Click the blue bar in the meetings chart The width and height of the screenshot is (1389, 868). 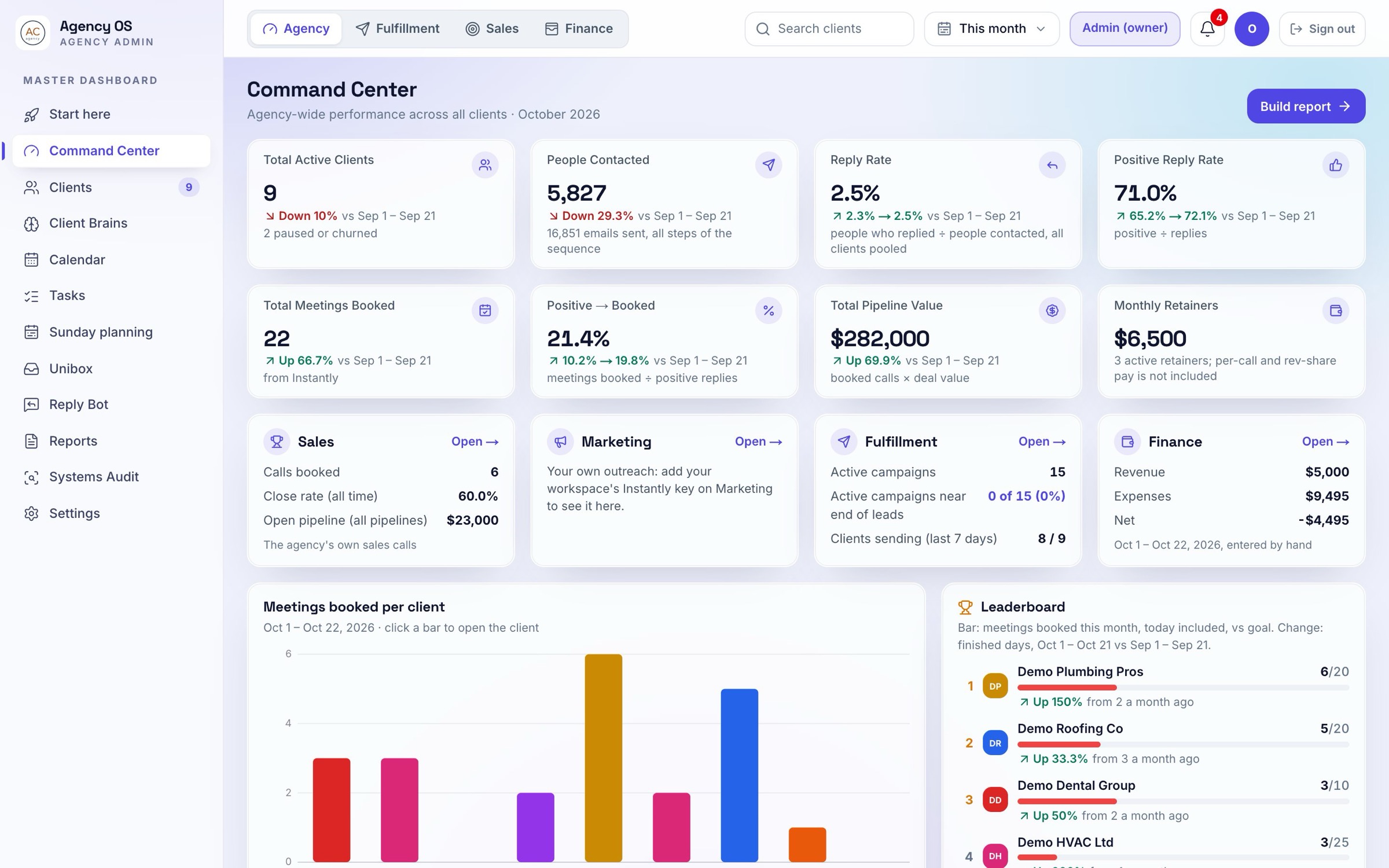pyautogui.click(x=739, y=775)
